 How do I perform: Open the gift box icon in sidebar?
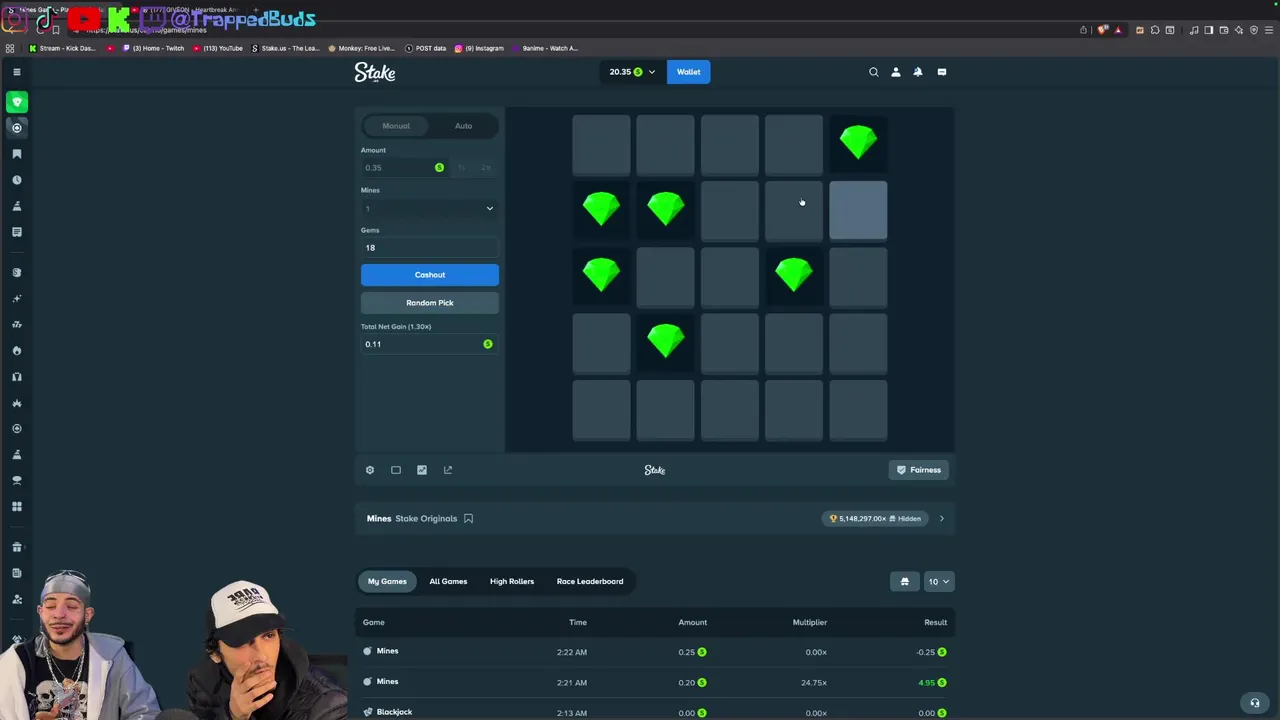point(16,547)
